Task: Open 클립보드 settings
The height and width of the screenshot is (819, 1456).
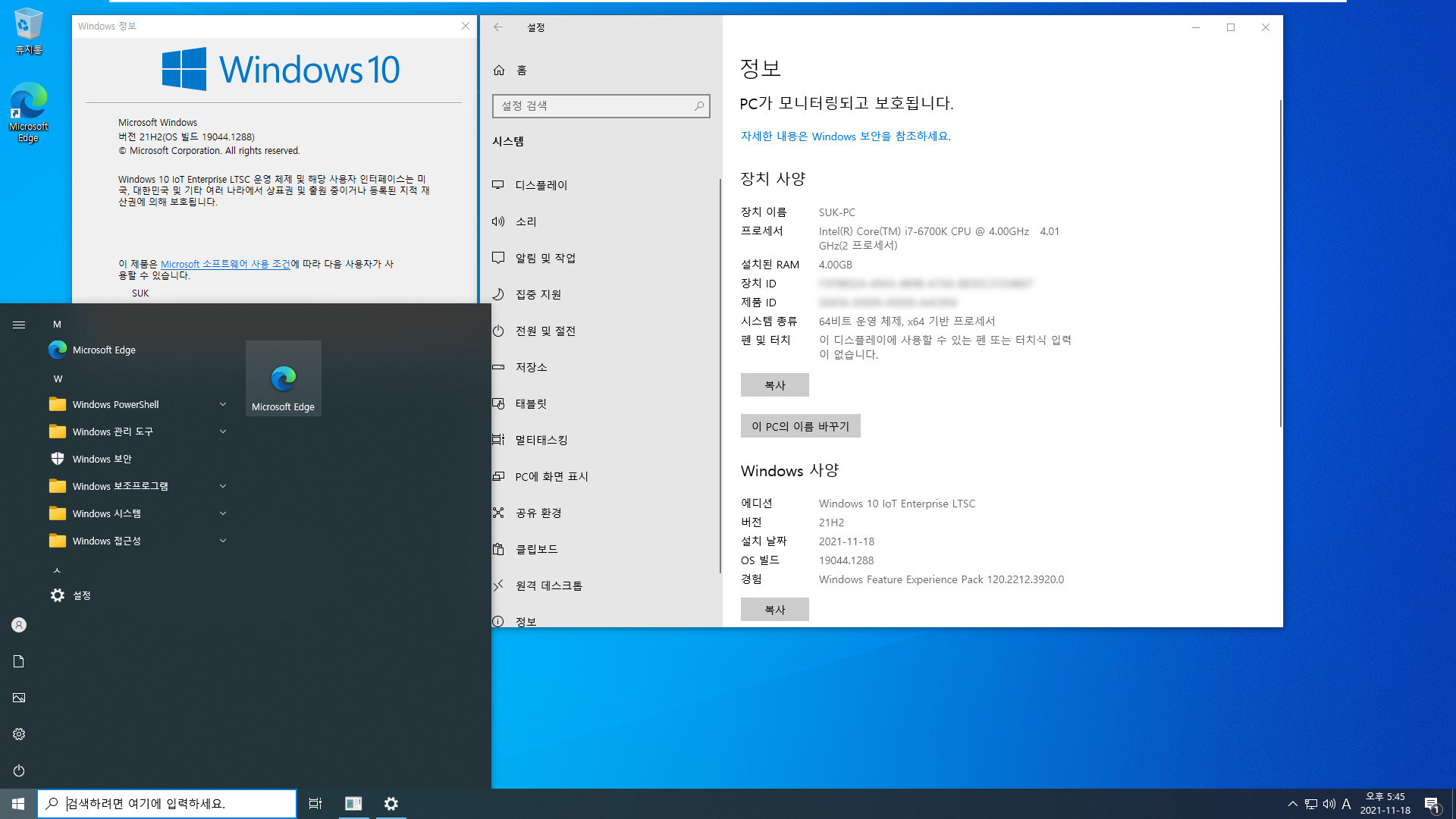Action: (535, 548)
